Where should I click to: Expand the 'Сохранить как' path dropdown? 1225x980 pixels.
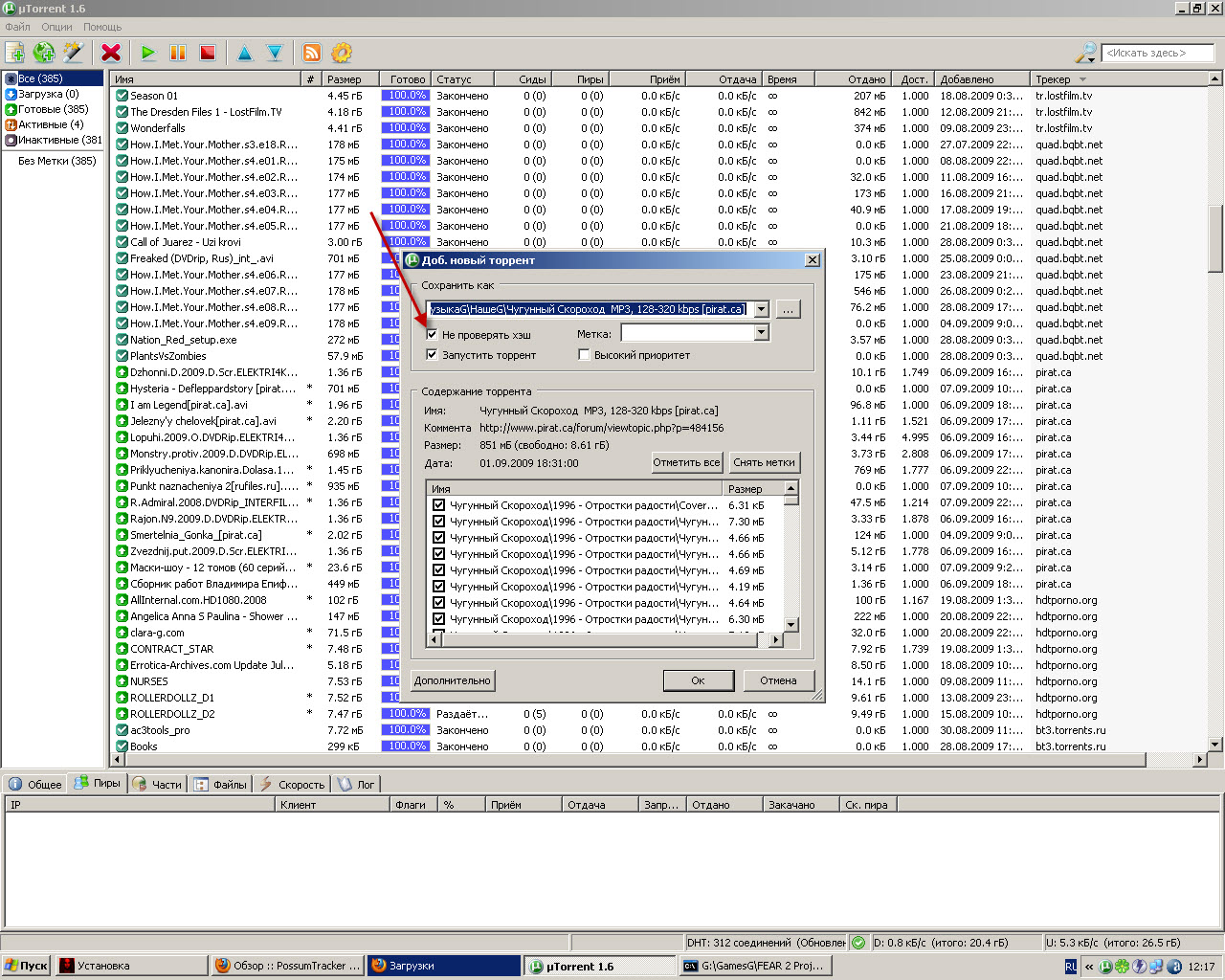(761, 309)
